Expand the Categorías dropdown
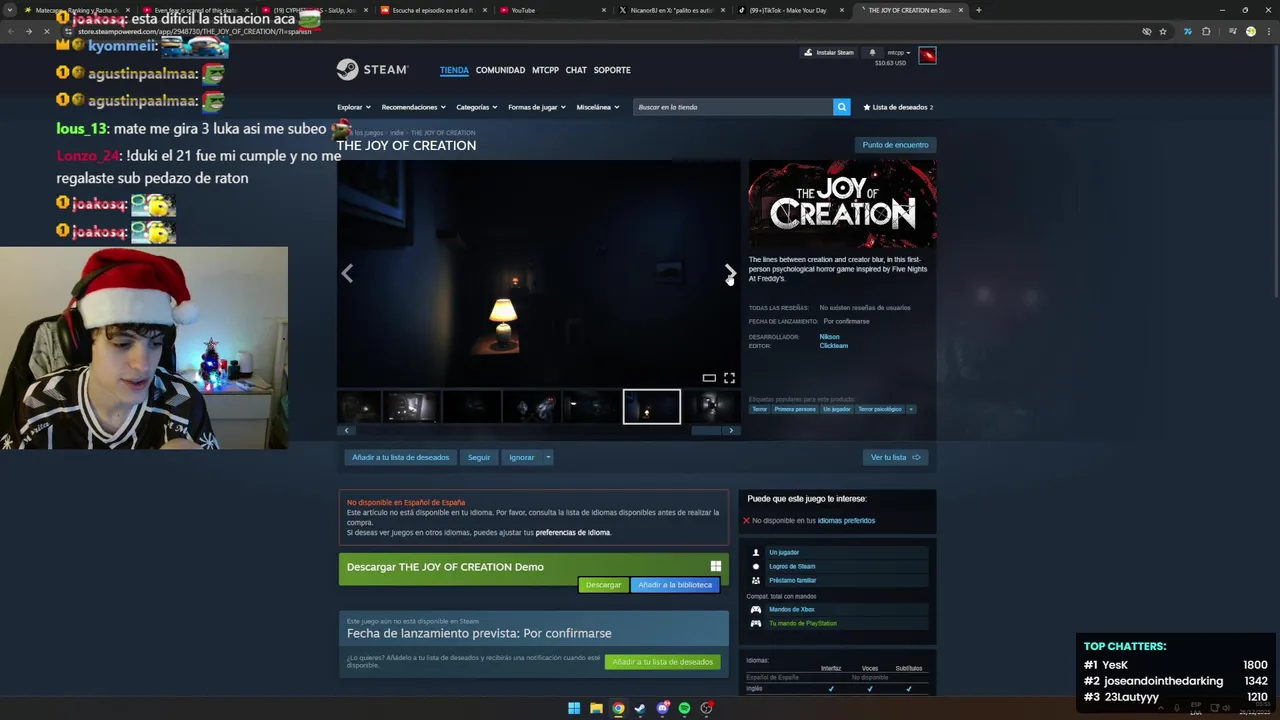 pyautogui.click(x=477, y=107)
